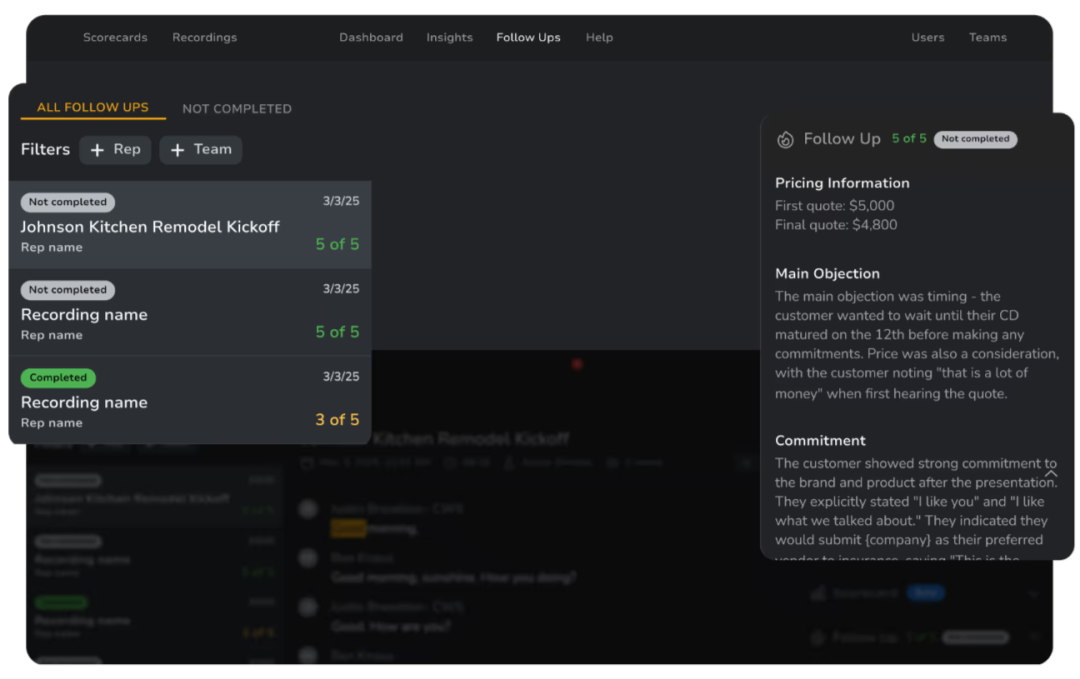
Task: Click the 3 of 5 score
Action: [337, 419]
